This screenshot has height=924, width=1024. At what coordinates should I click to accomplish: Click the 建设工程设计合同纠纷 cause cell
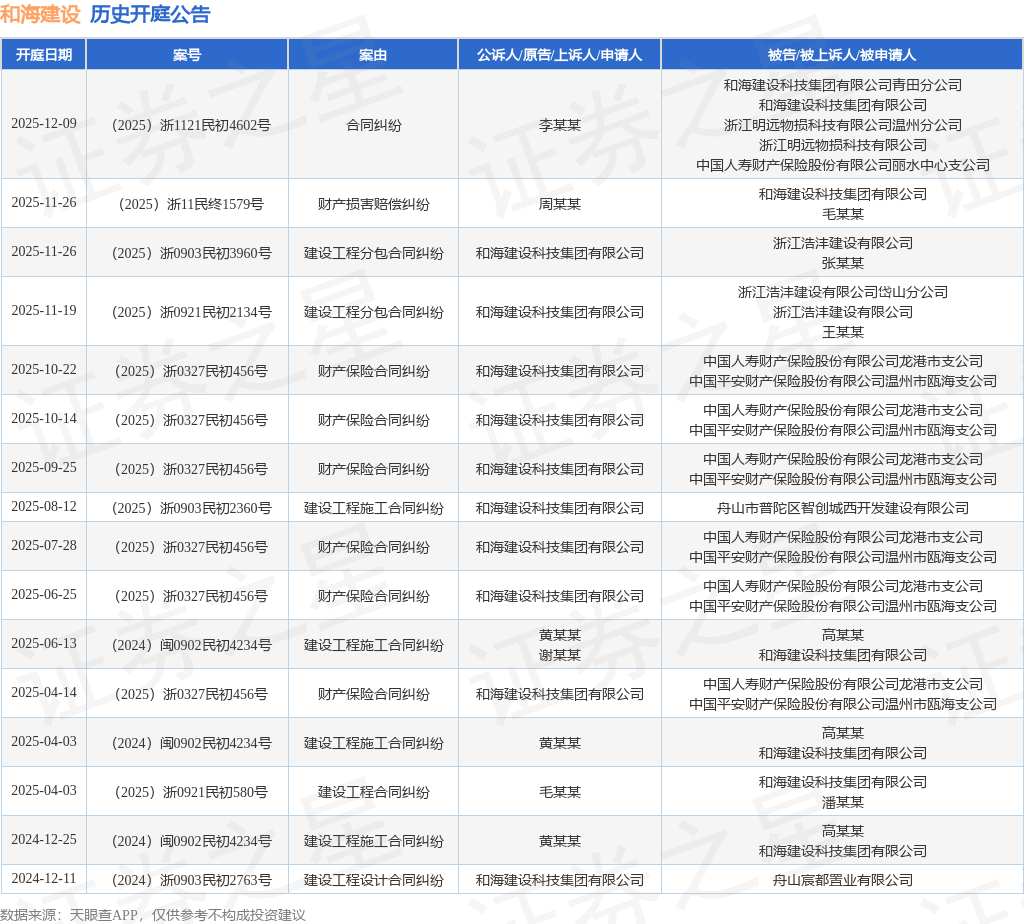374,880
